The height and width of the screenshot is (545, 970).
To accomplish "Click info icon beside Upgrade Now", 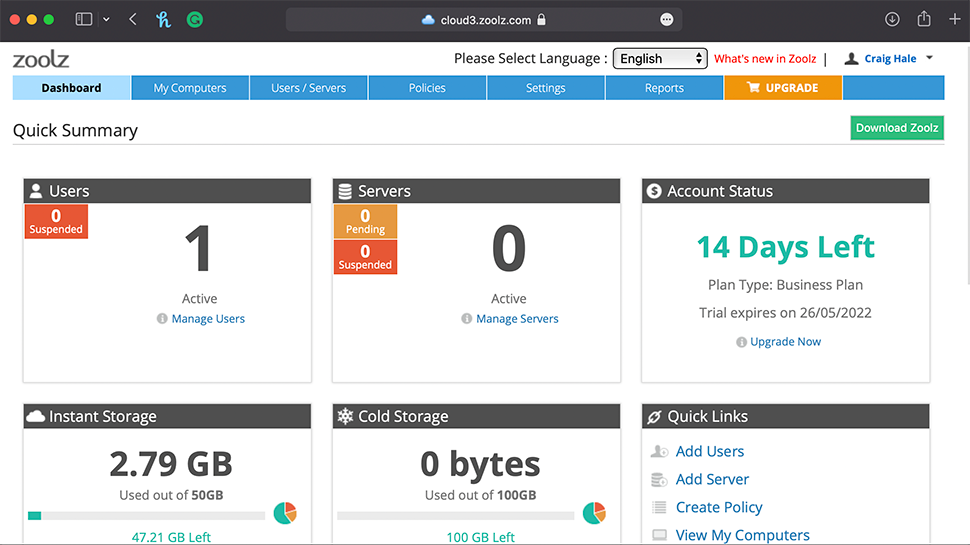I will tap(741, 342).
